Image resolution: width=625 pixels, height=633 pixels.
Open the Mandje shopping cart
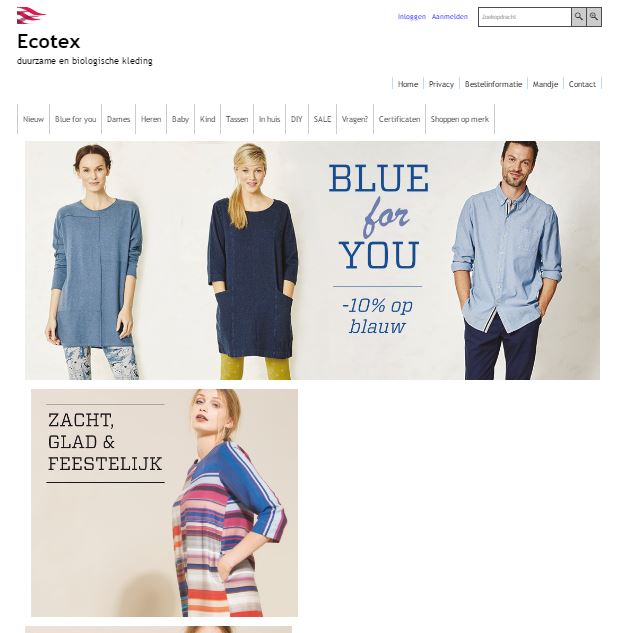pos(545,84)
